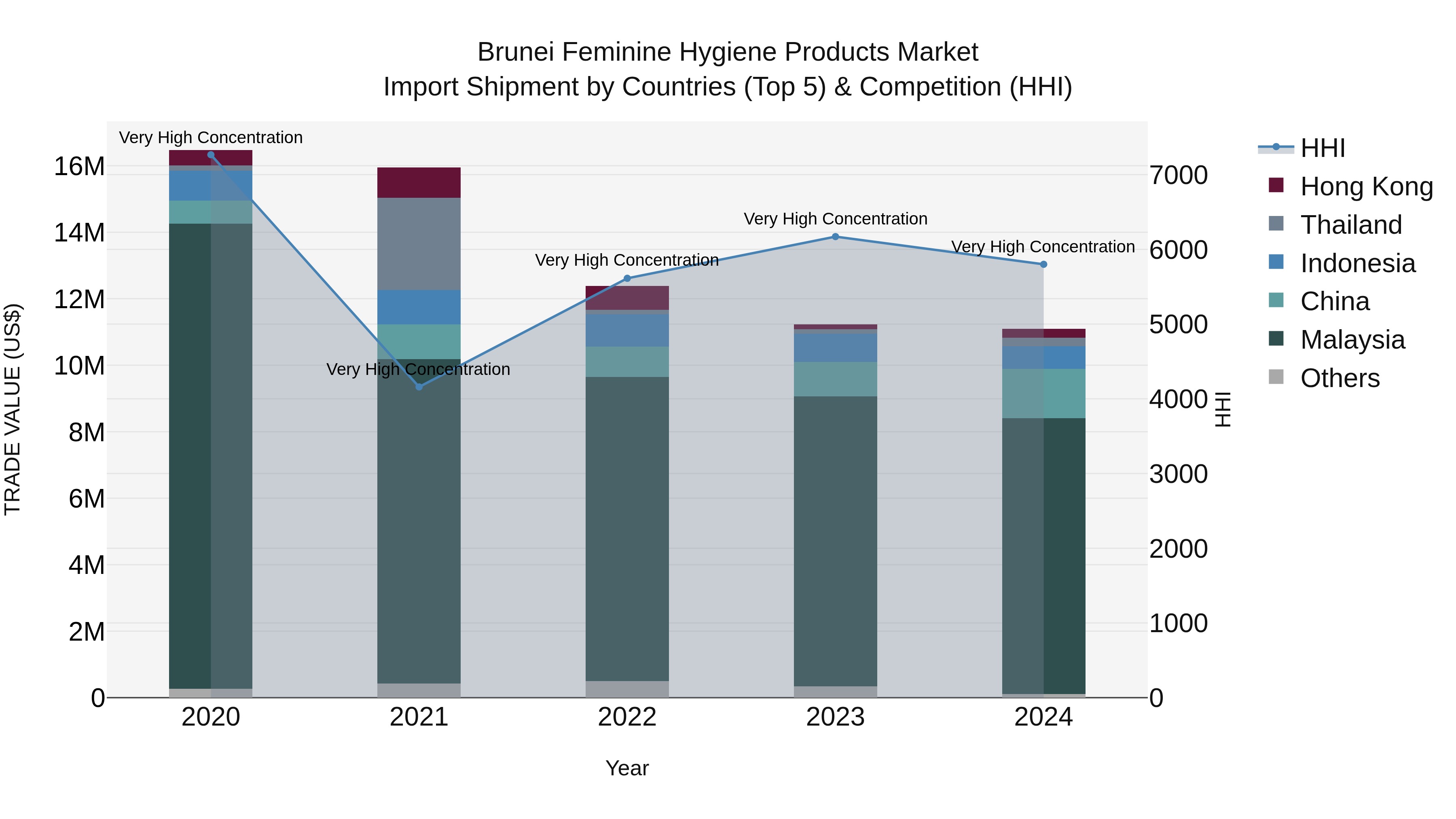Select the China bar segment for 2024
Screen dimensions: 1456x819
[x=1043, y=394]
